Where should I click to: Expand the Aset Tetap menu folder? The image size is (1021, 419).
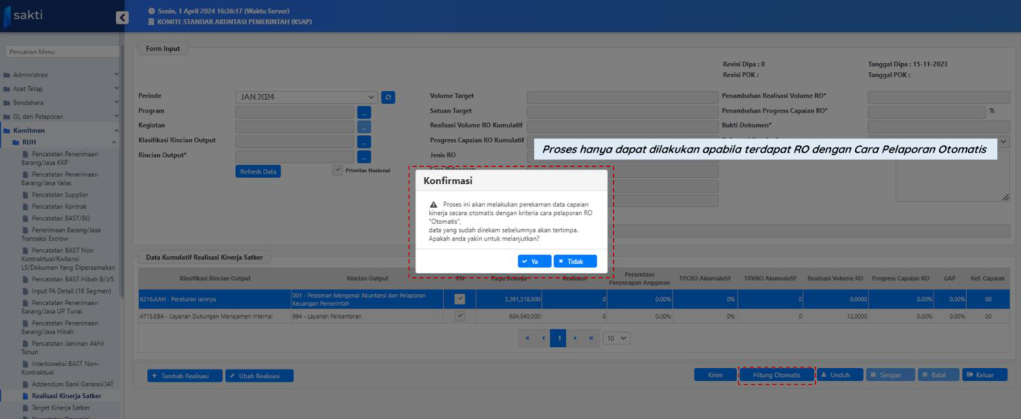tap(30, 88)
